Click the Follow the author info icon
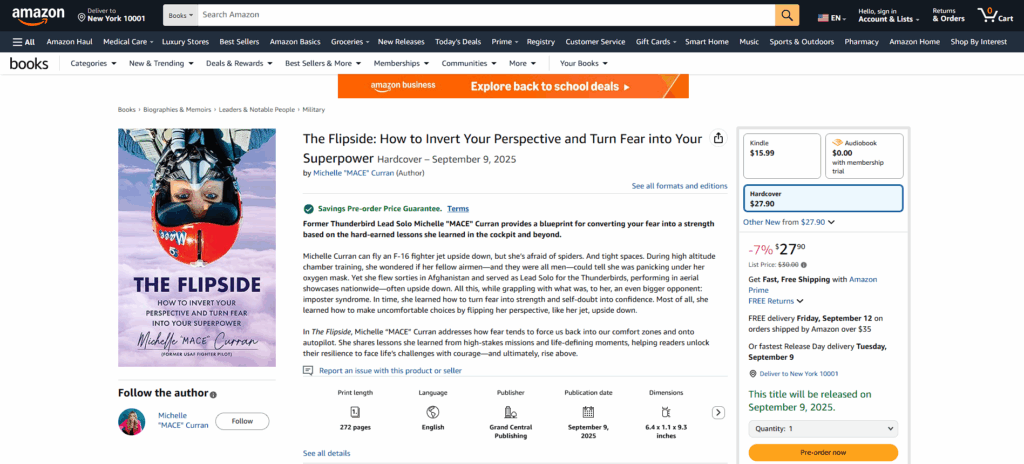Screen dimensions: 1024x464 pyautogui.click(x=213, y=394)
